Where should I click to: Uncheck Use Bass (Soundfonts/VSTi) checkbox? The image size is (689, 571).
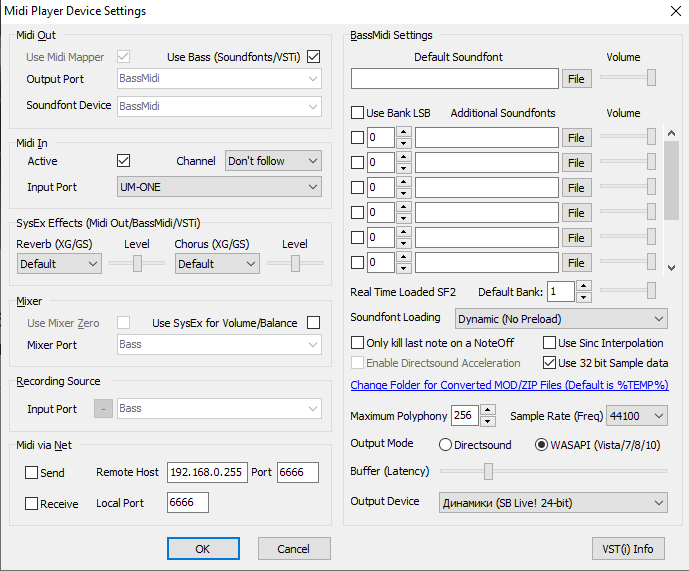tap(314, 57)
